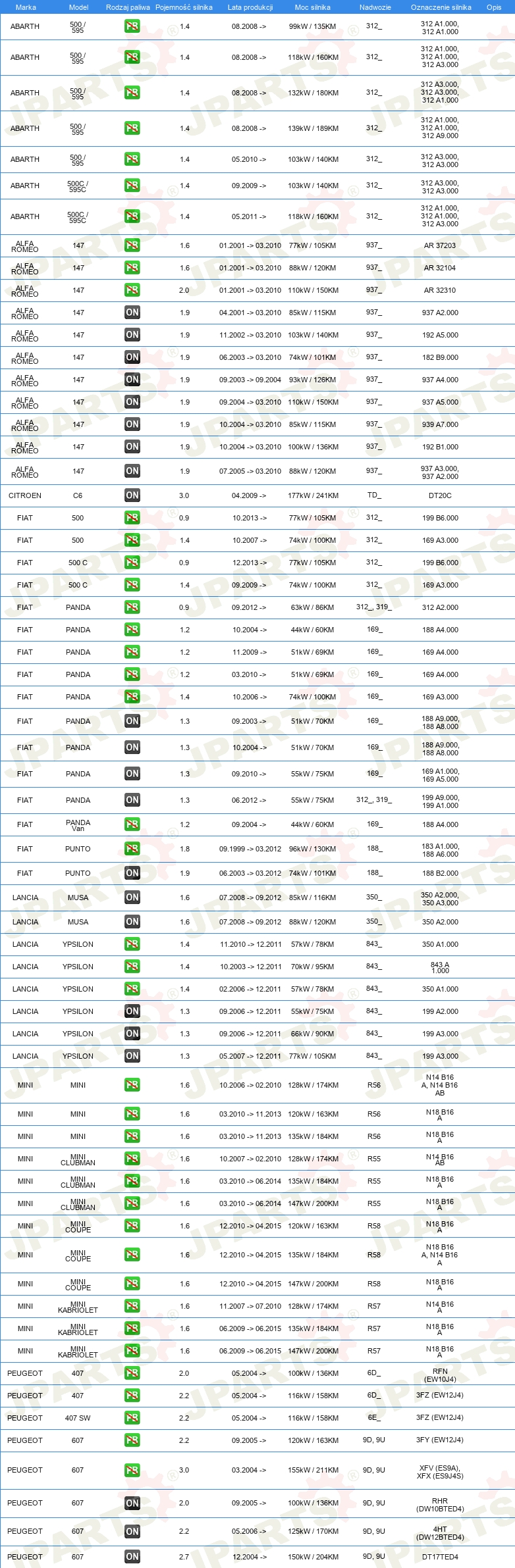Viewport: 515px width, 1568px height.
Task: Click the ON diesel icon in the Fiat Punto 1.9 row
Action: (x=132, y=873)
